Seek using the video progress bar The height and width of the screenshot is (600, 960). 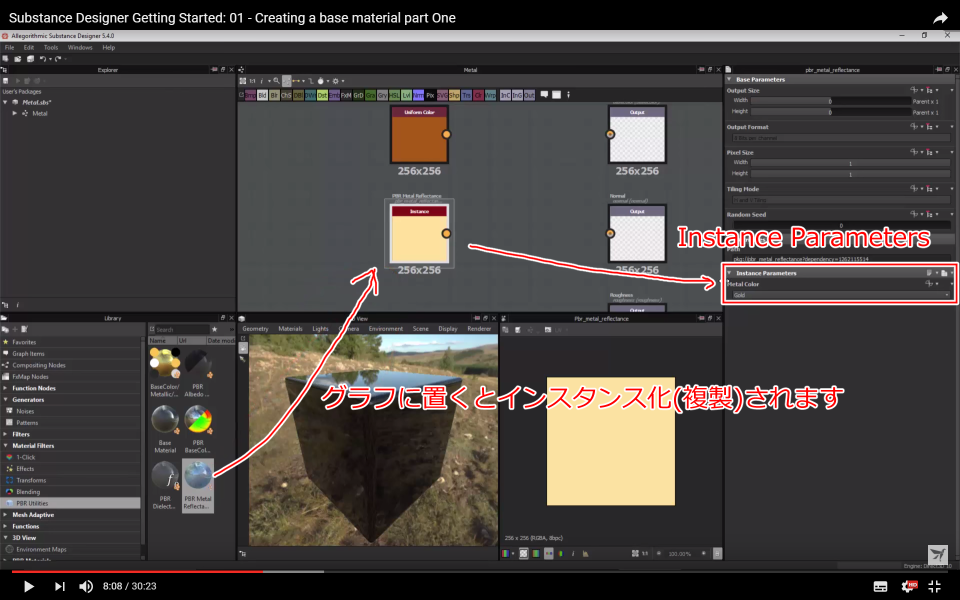pos(480,571)
